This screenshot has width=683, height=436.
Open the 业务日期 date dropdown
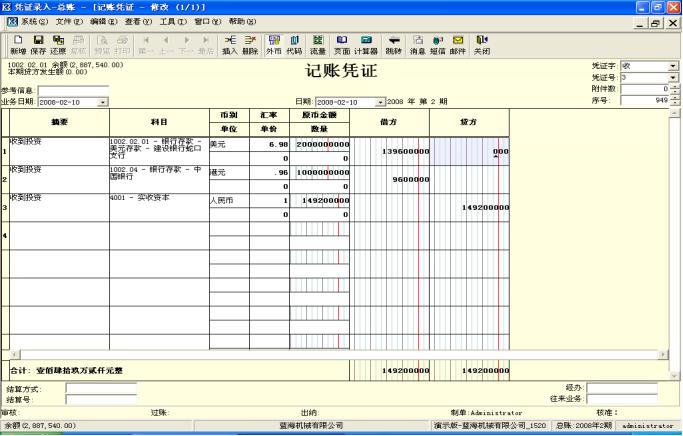coord(103,102)
